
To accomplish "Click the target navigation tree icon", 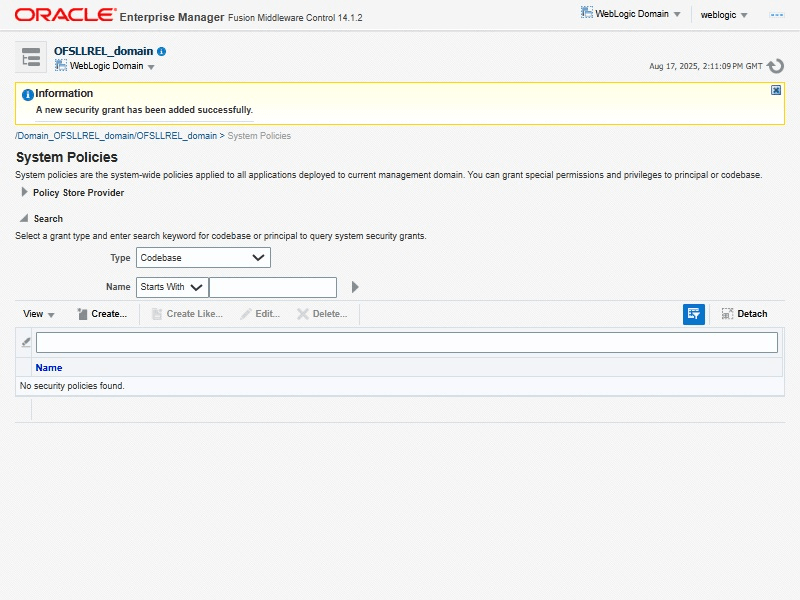I will 31,57.
